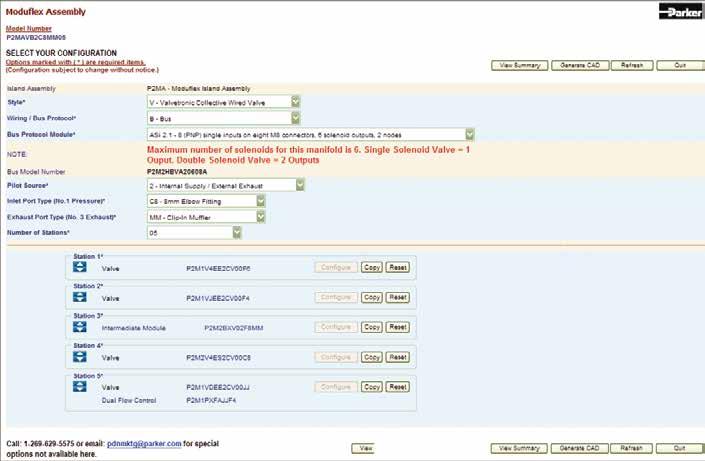Copy the Station 5 valve
The height and width of the screenshot is (461, 705).
(x=372, y=387)
